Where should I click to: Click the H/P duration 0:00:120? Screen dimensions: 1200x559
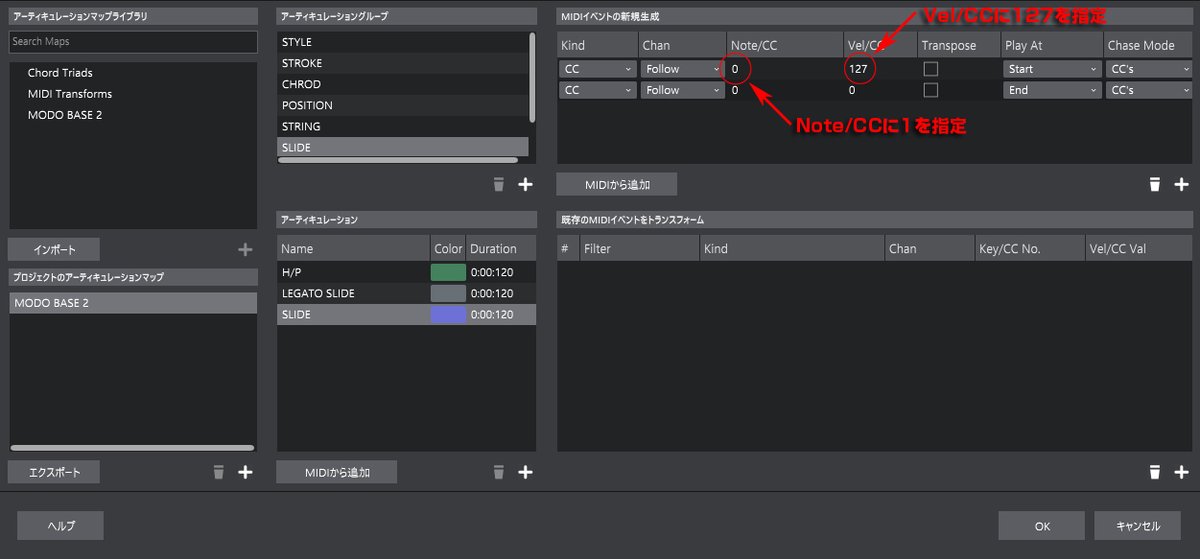[493, 272]
